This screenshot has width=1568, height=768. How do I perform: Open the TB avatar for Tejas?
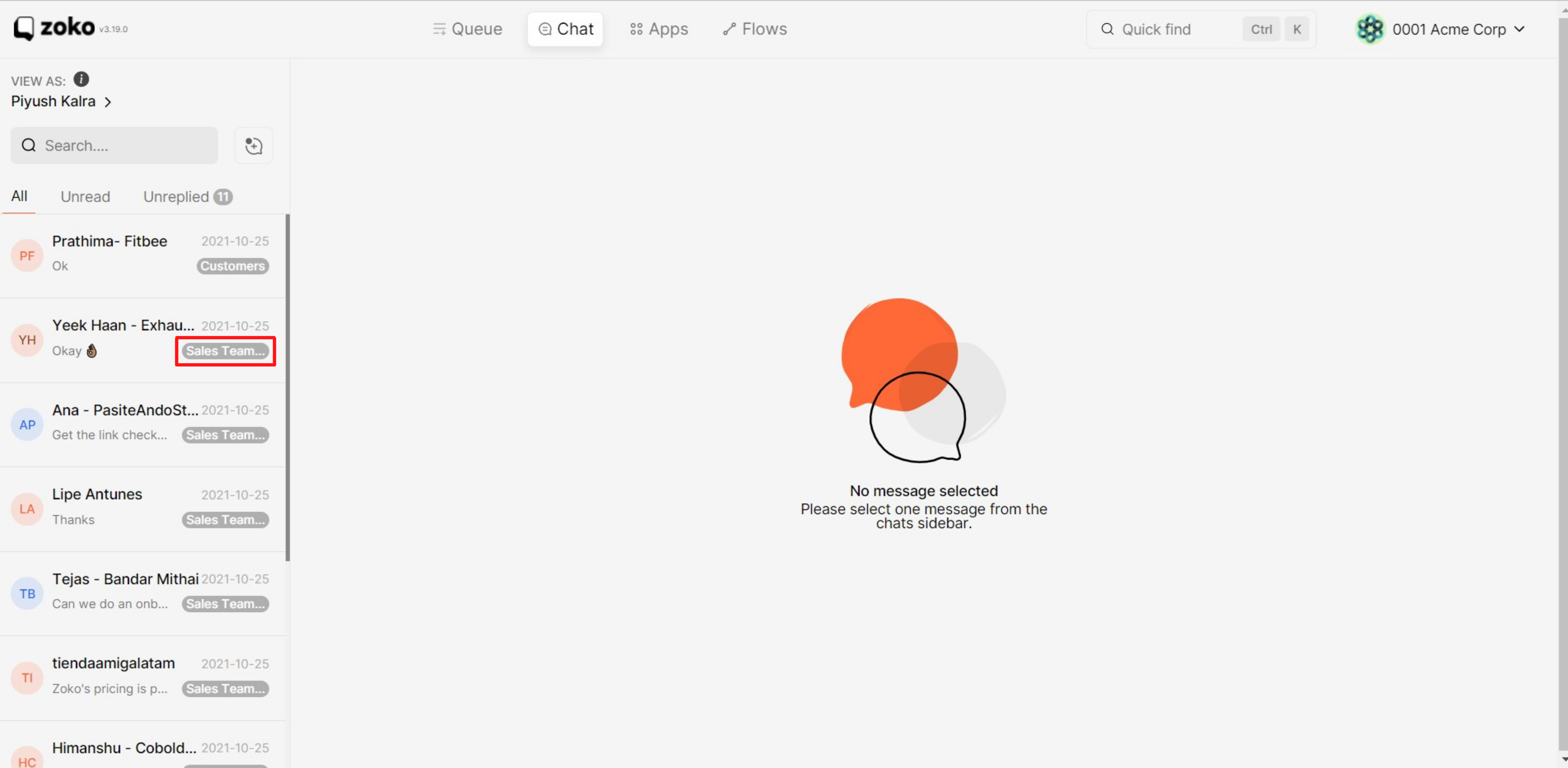pyautogui.click(x=27, y=594)
